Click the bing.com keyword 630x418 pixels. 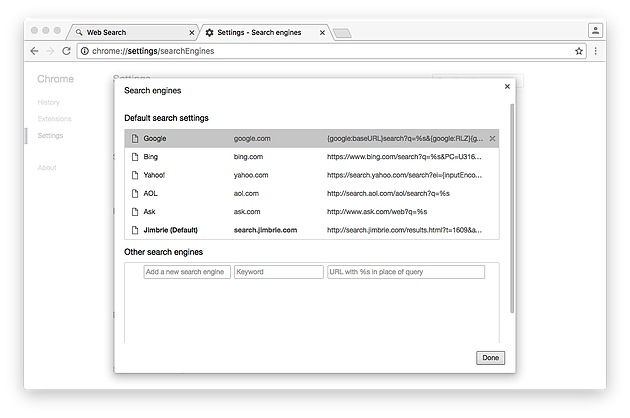coord(248,157)
